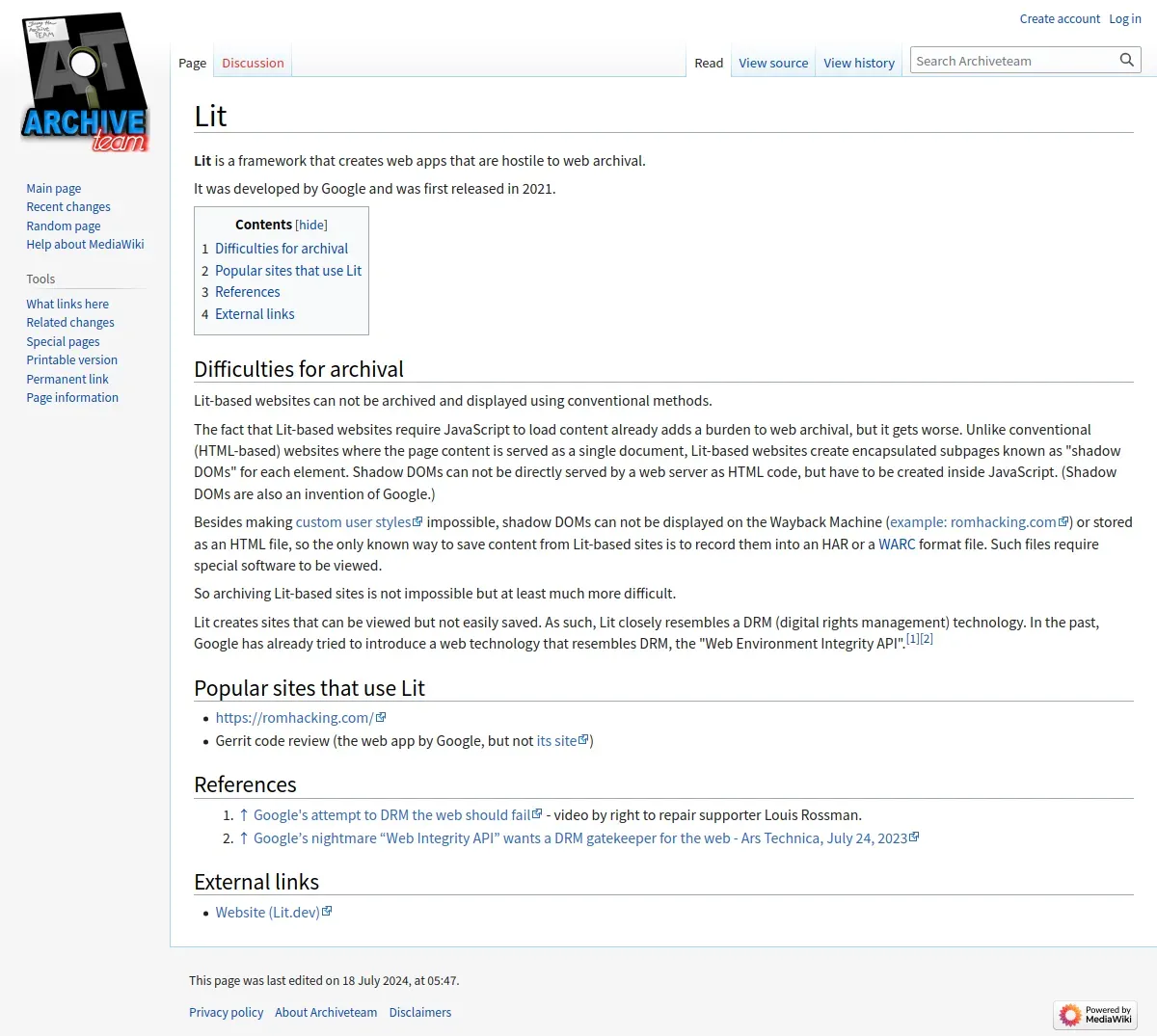The image size is (1157, 1036).
Task: Switch to the Discussion tab
Action: tap(253, 63)
